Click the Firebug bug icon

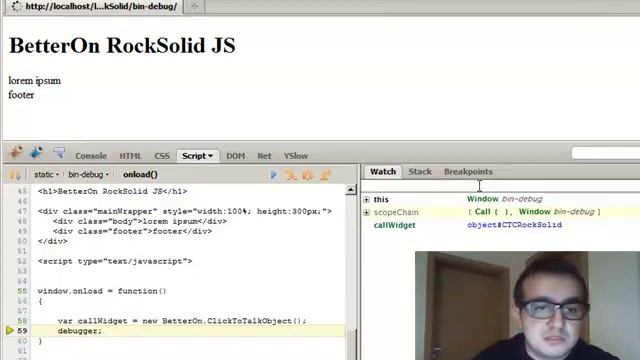(x=16, y=153)
